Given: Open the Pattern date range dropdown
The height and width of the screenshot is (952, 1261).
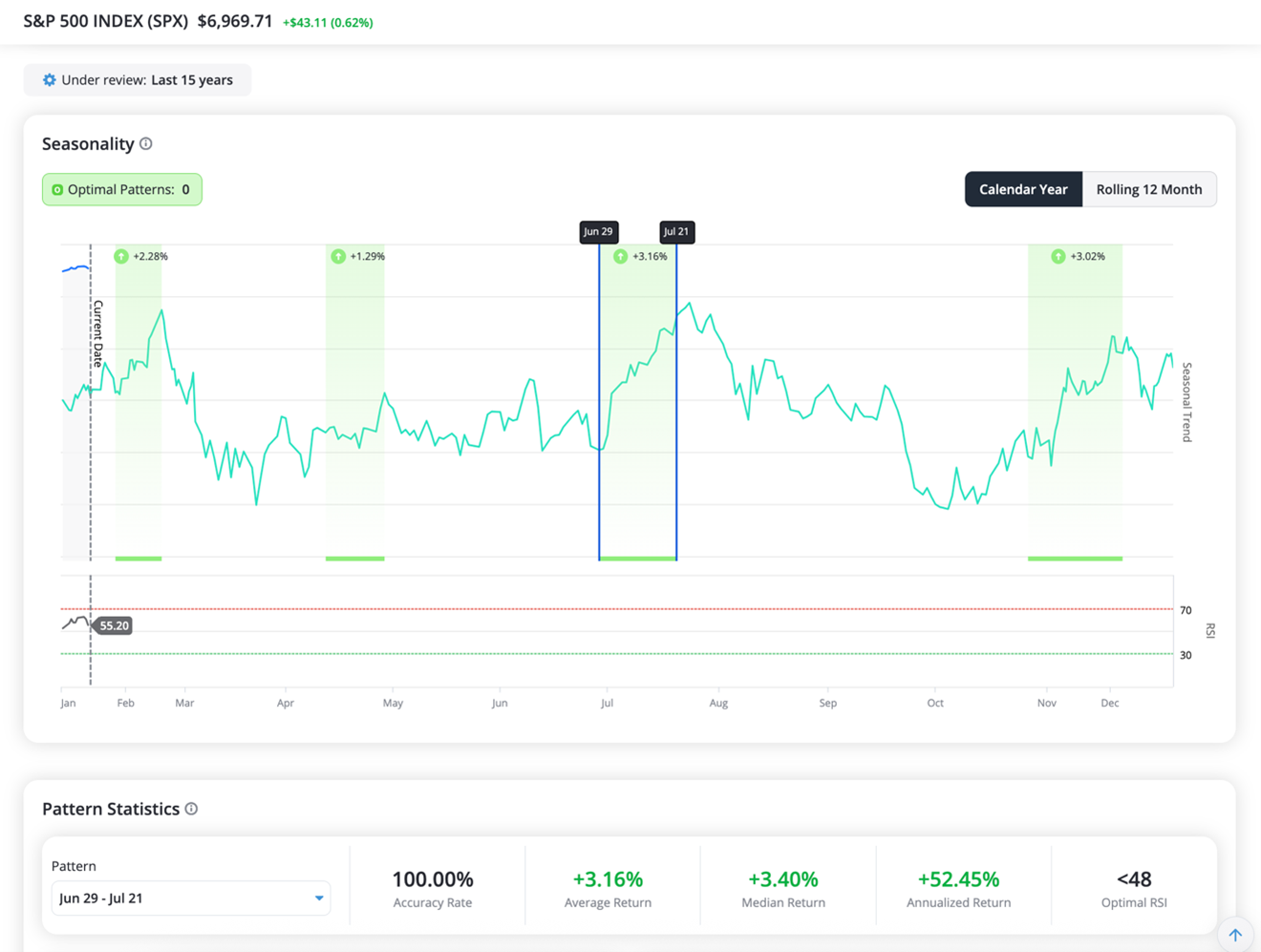Looking at the screenshot, I should click(190, 899).
